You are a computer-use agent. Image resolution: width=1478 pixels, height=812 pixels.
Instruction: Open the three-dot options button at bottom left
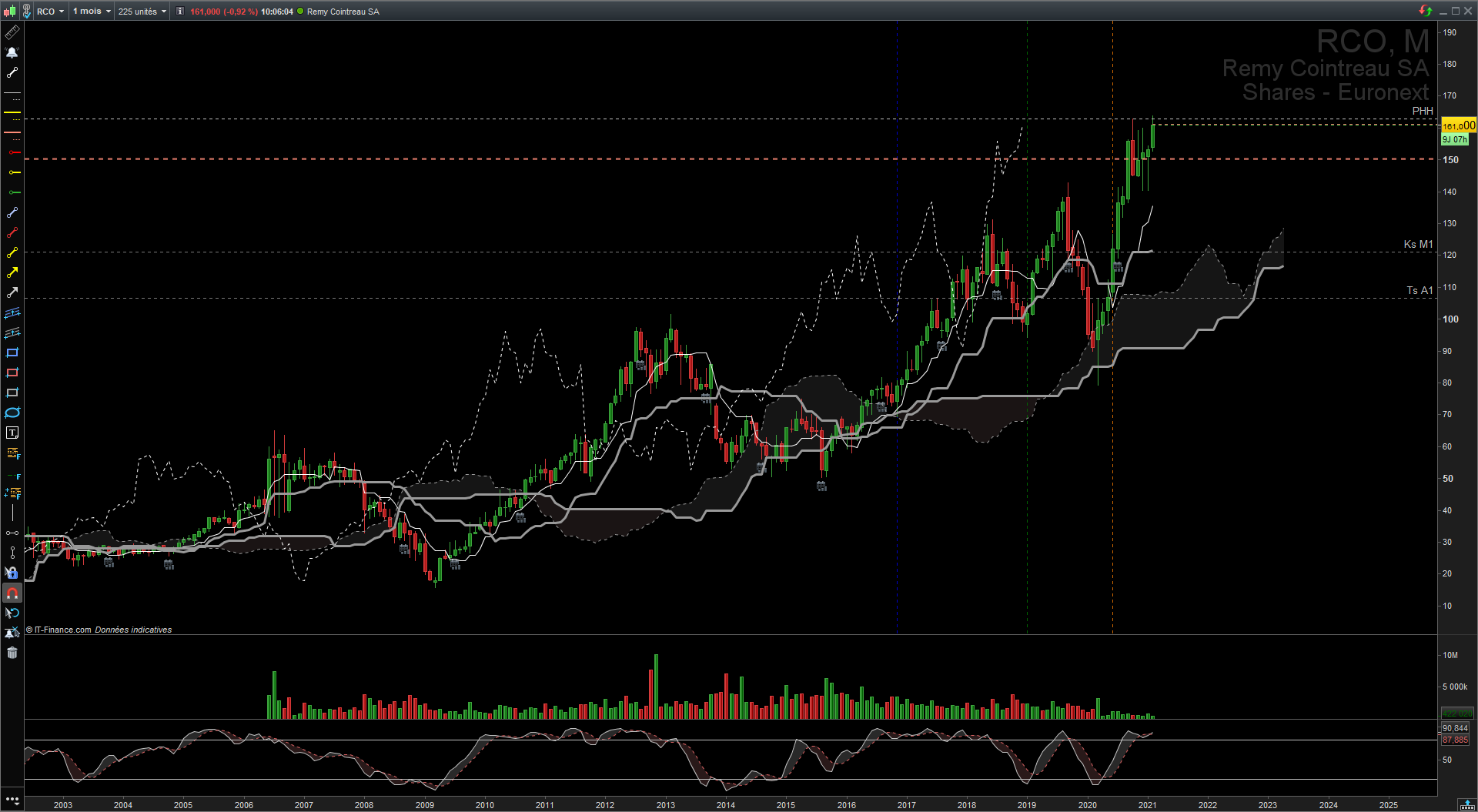(x=12, y=800)
